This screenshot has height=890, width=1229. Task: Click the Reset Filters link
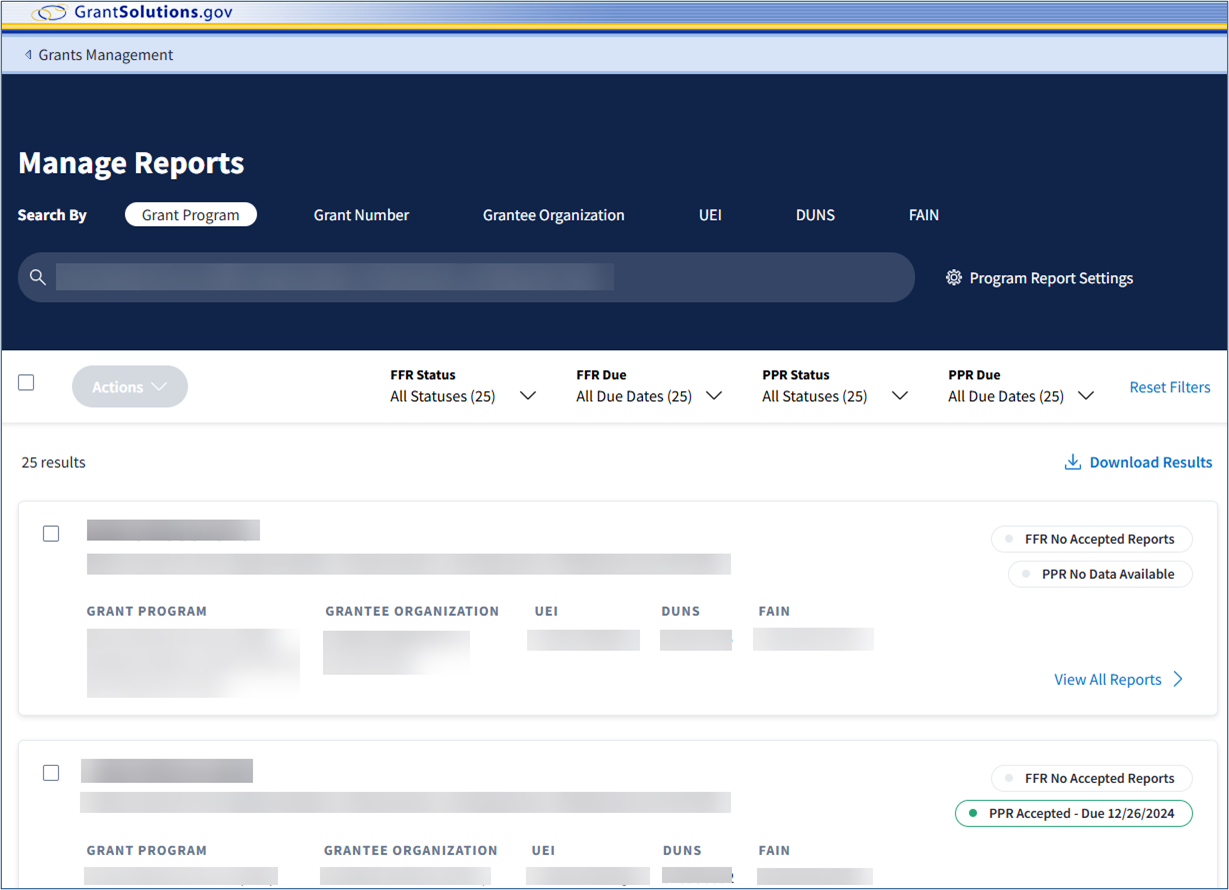coord(1169,387)
